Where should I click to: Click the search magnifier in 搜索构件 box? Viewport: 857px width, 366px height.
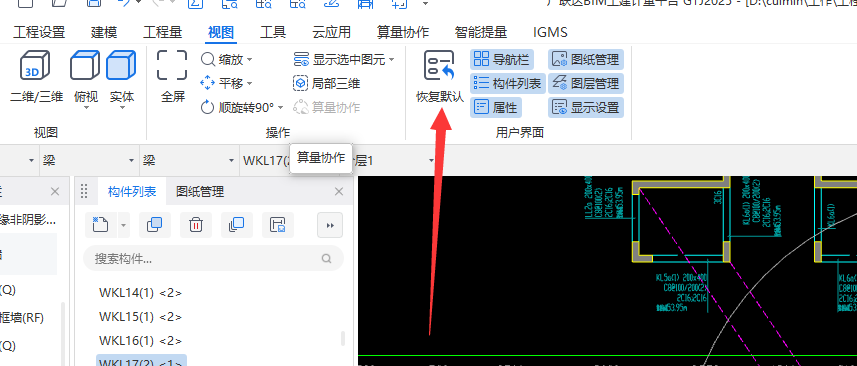coord(327,258)
